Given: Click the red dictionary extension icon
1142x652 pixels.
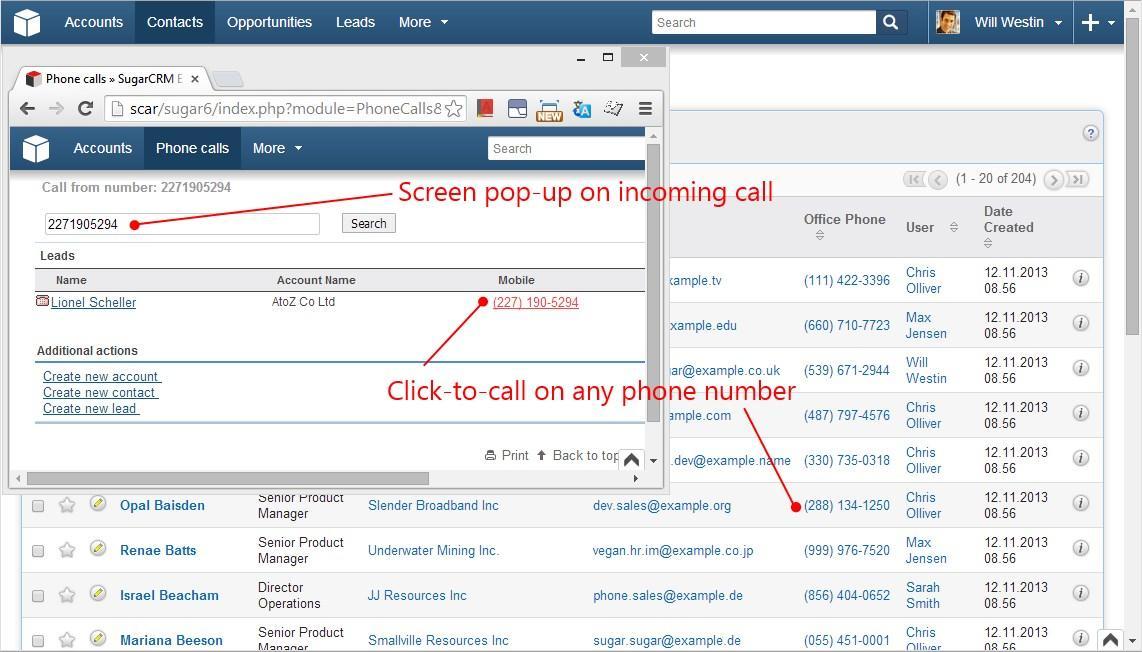Looking at the screenshot, I should coord(484,108).
